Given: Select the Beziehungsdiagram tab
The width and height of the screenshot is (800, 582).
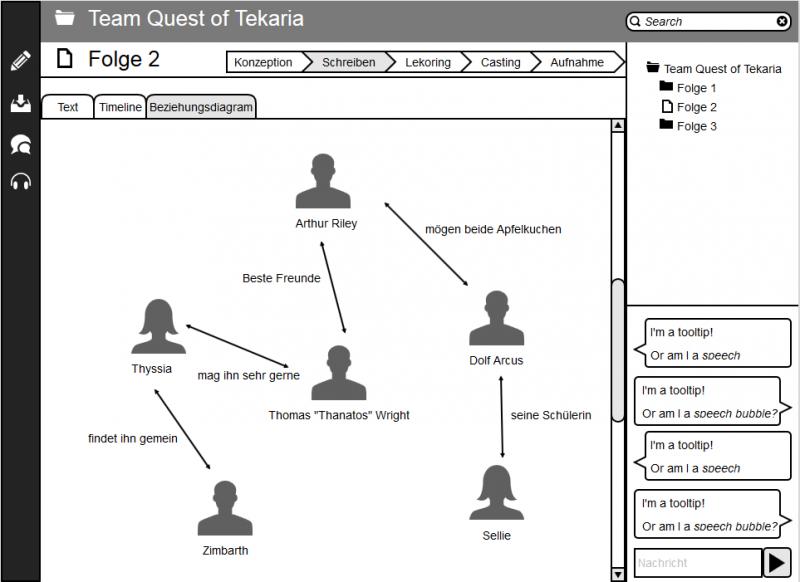Looking at the screenshot, I should pos(201,107).
